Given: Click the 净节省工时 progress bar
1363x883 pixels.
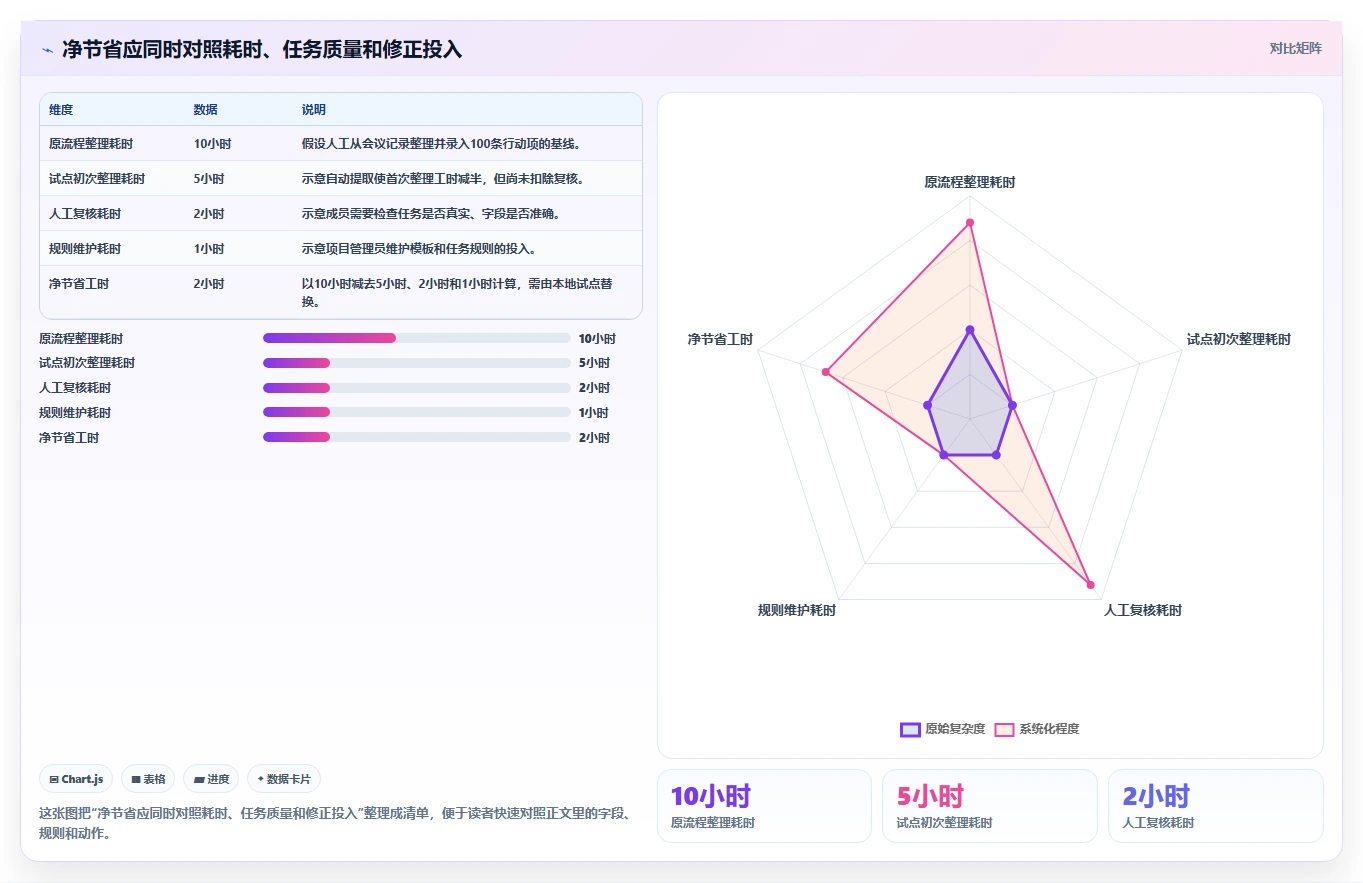Looking at the screenshot, I should click(x=416, y=437).
